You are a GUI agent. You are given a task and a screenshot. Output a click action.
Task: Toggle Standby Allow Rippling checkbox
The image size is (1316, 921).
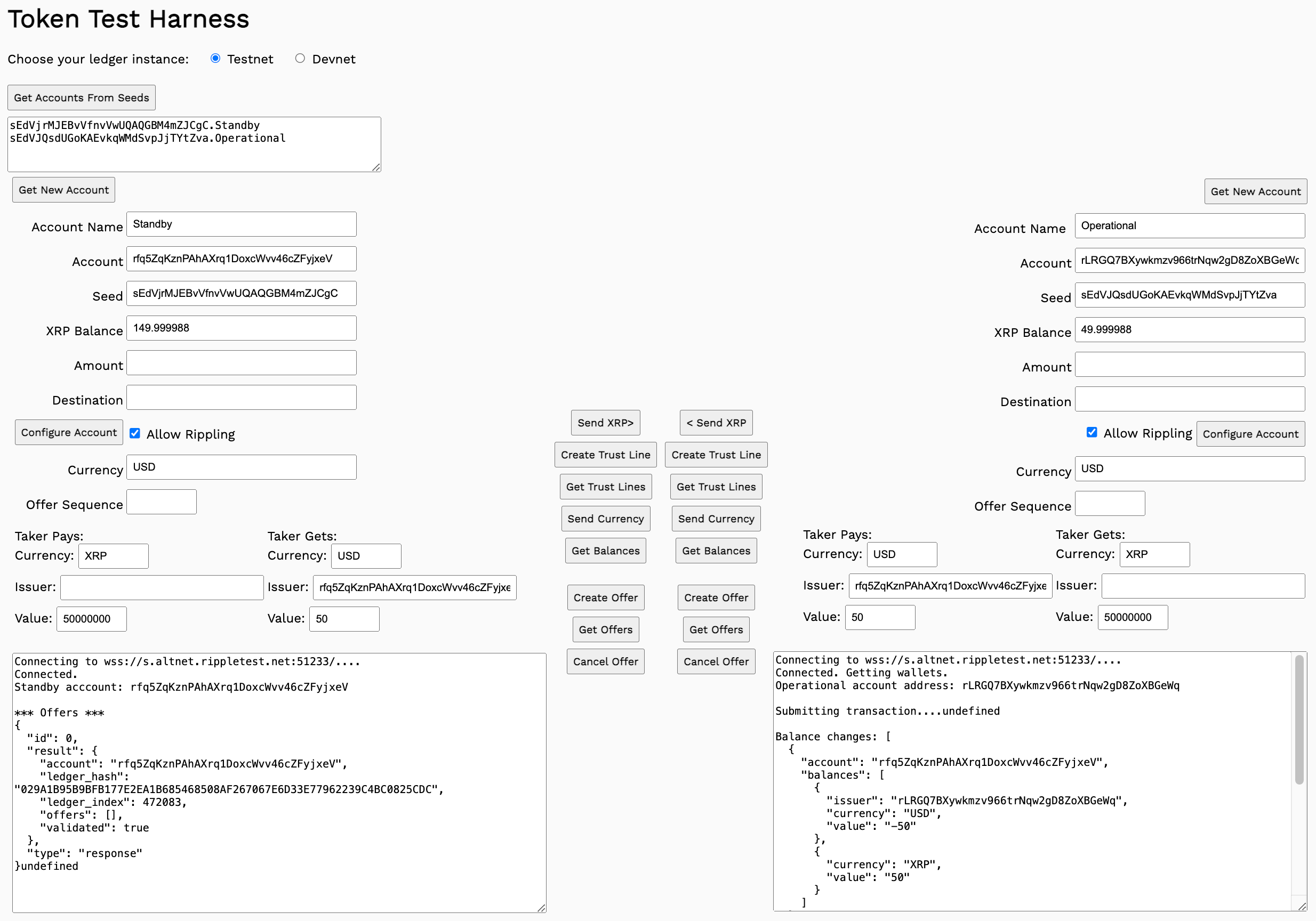coord(135,433)
